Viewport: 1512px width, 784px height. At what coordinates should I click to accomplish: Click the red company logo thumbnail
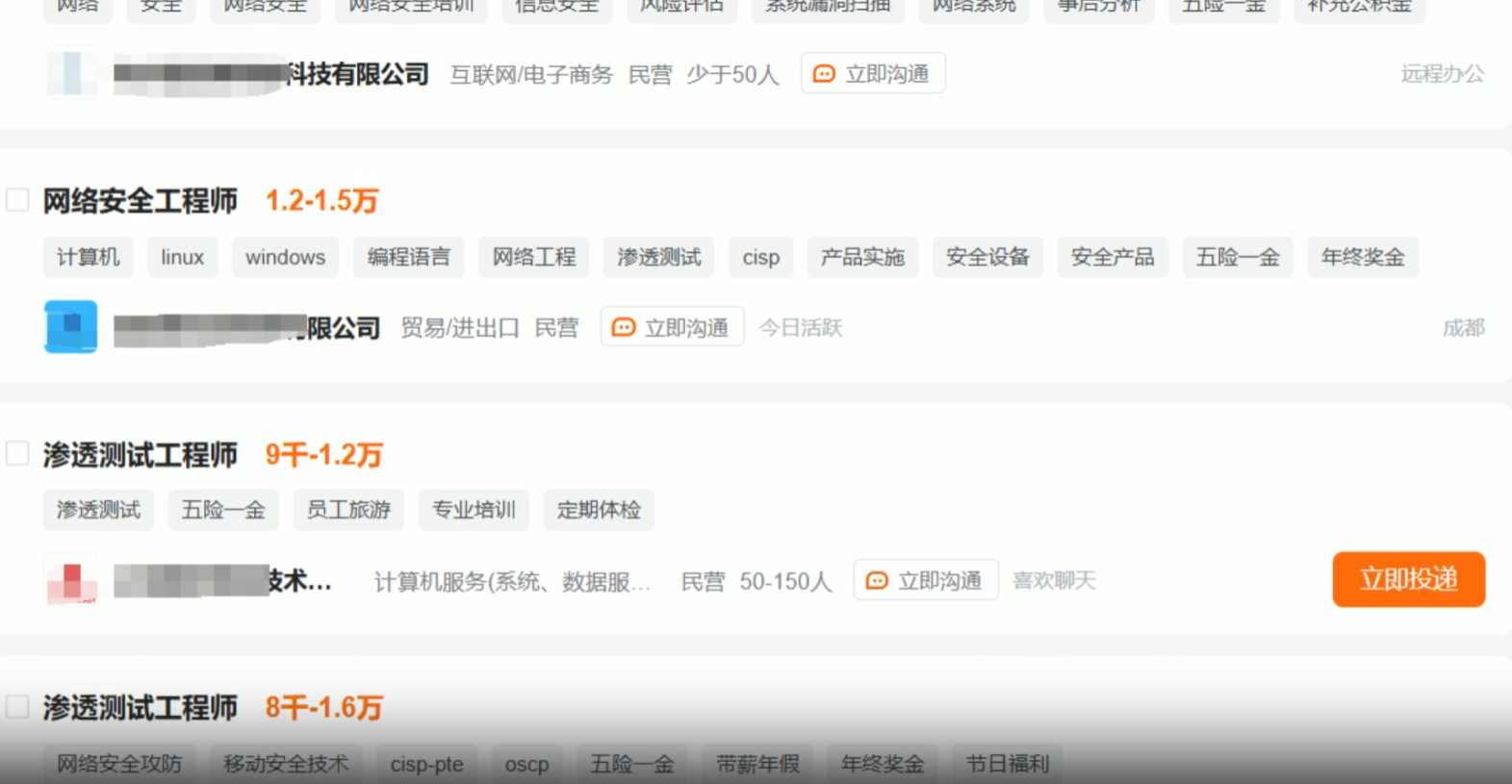click(x=70, y=580)
